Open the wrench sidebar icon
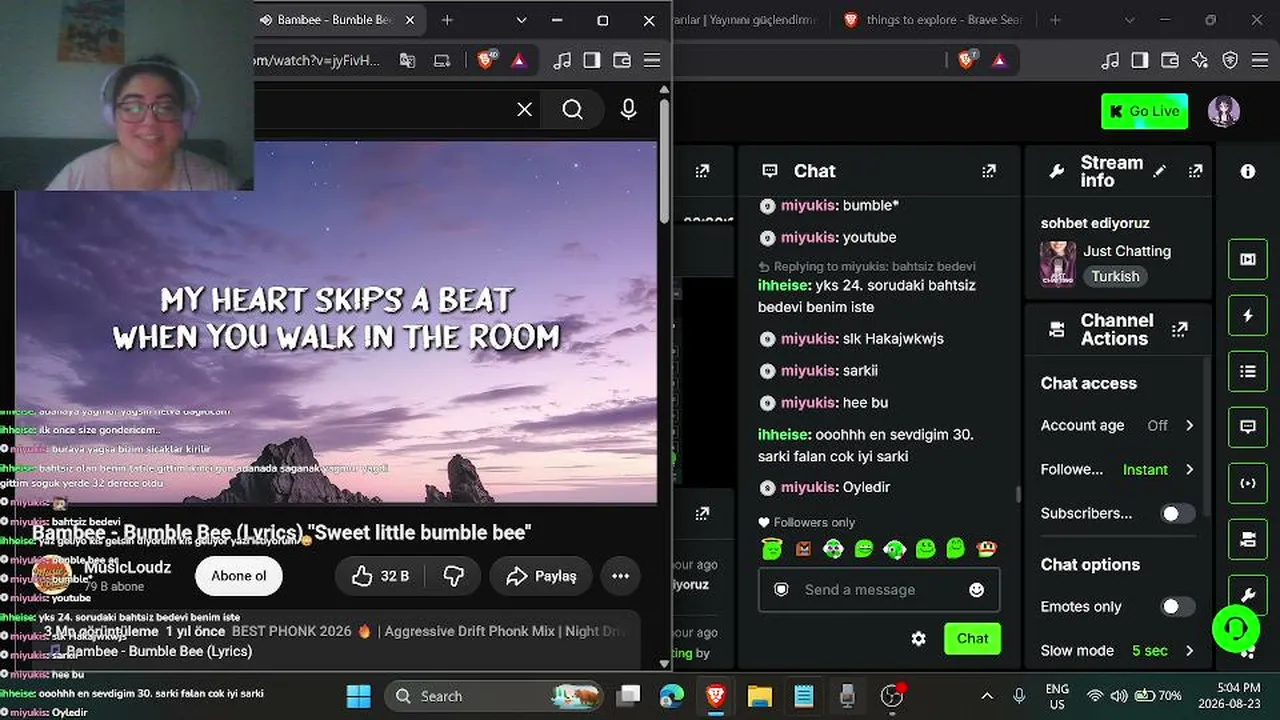This screenshot has height=720, width=1280. (1248, 595)
